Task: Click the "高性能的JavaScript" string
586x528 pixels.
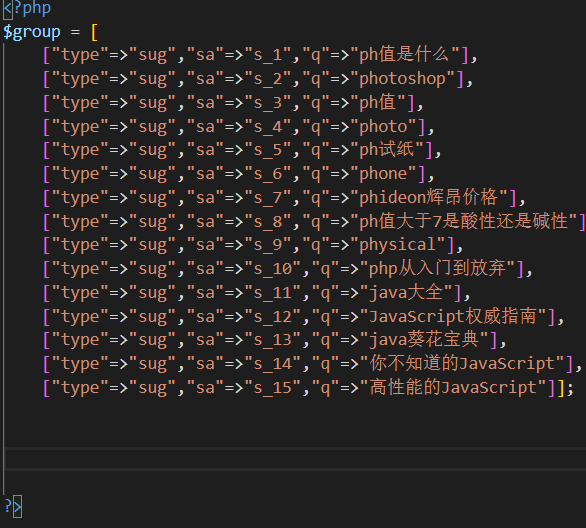Action: tap(453, 388)
